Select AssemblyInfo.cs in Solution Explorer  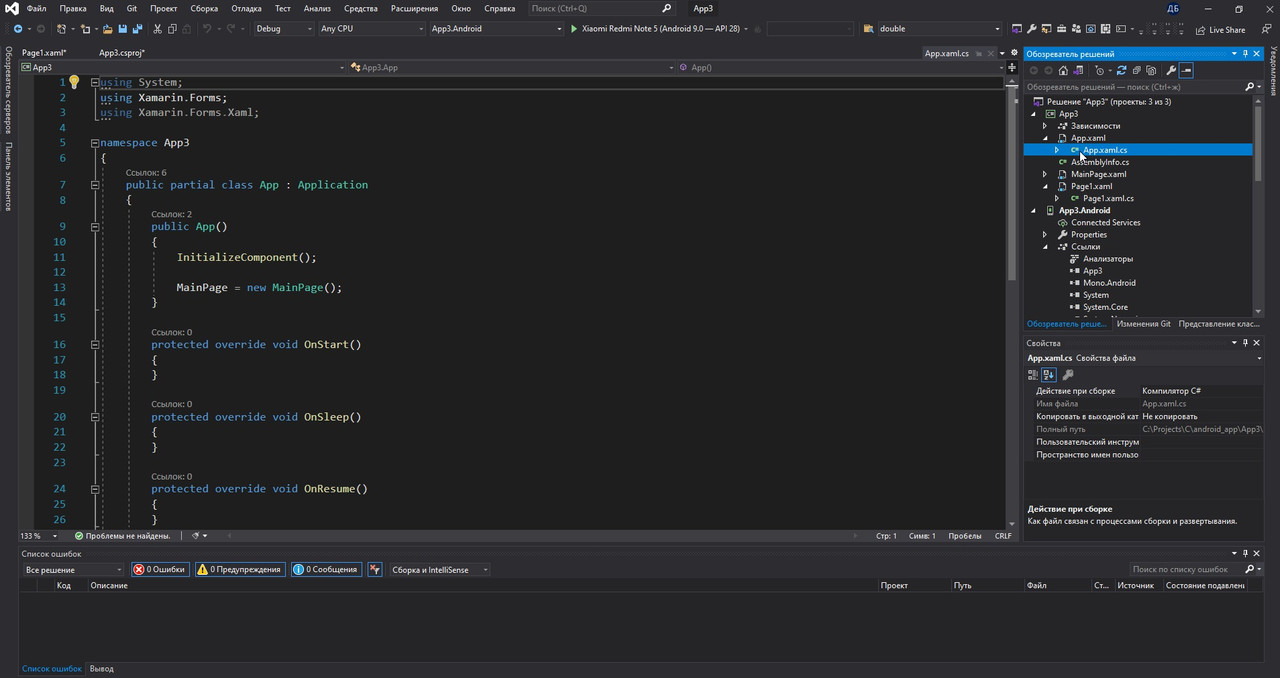(x=1100, y=162)
